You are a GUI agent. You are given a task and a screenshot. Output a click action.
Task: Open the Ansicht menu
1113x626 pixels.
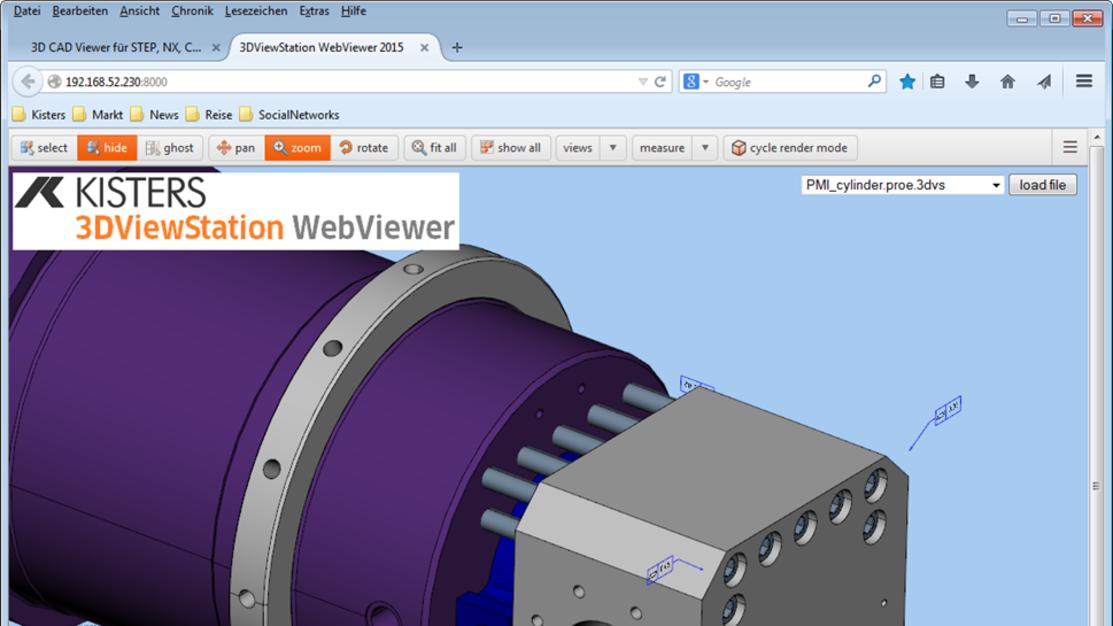click(139, 11)
